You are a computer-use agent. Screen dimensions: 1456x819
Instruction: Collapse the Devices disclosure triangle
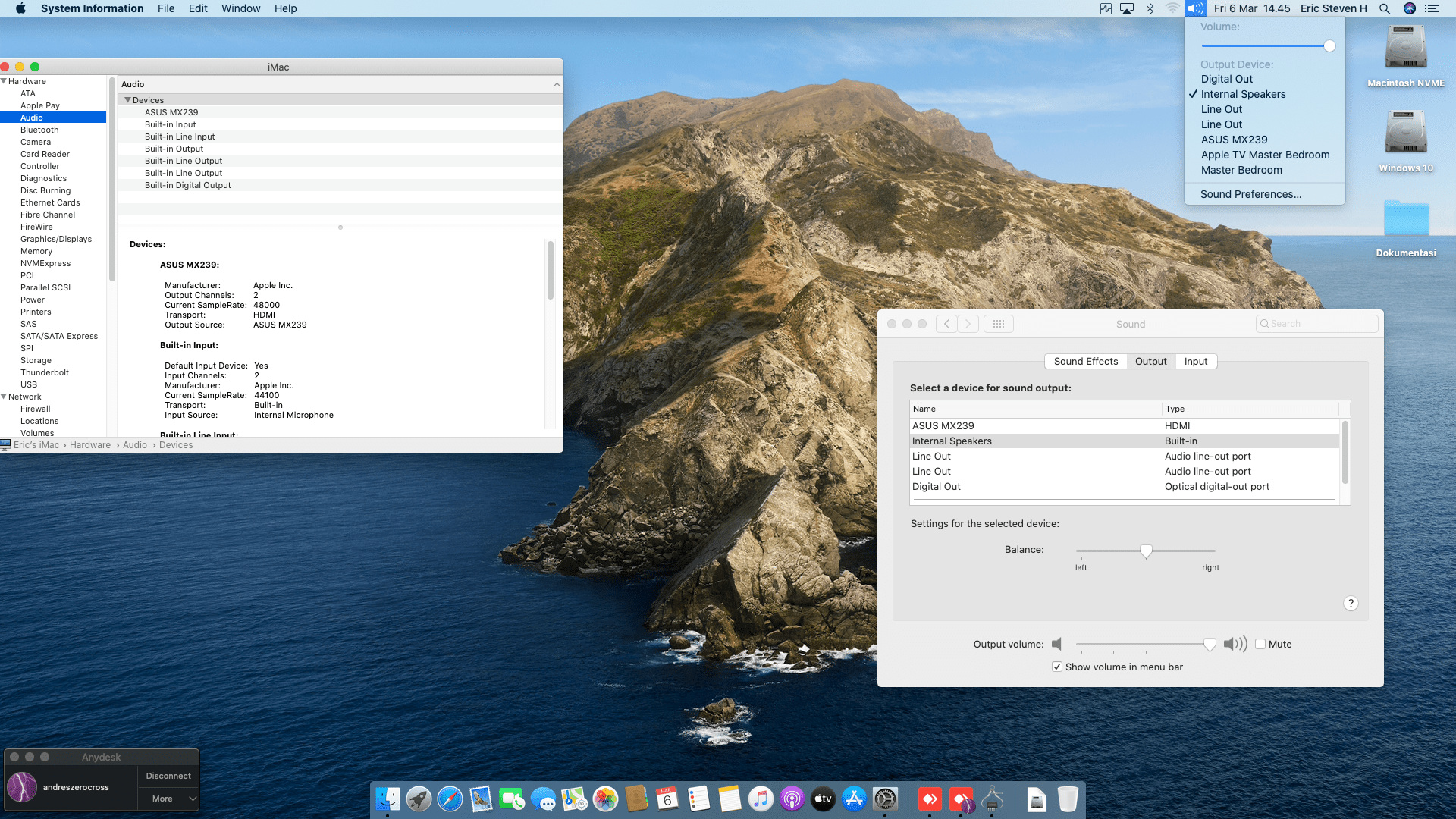coord(127,100)
